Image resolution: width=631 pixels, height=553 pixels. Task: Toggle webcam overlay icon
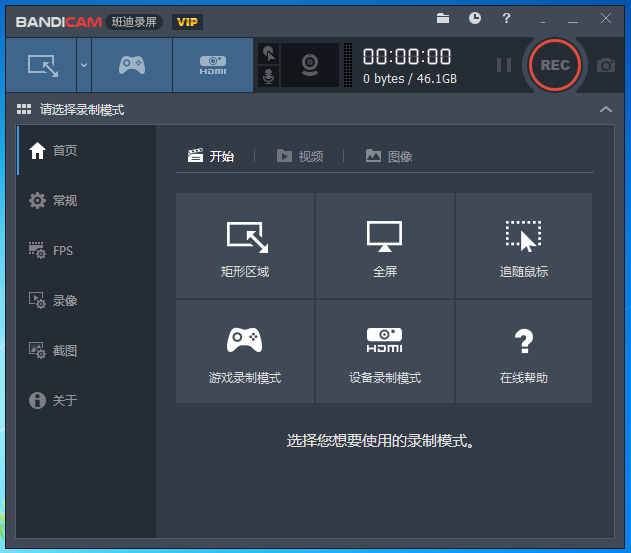310,65
